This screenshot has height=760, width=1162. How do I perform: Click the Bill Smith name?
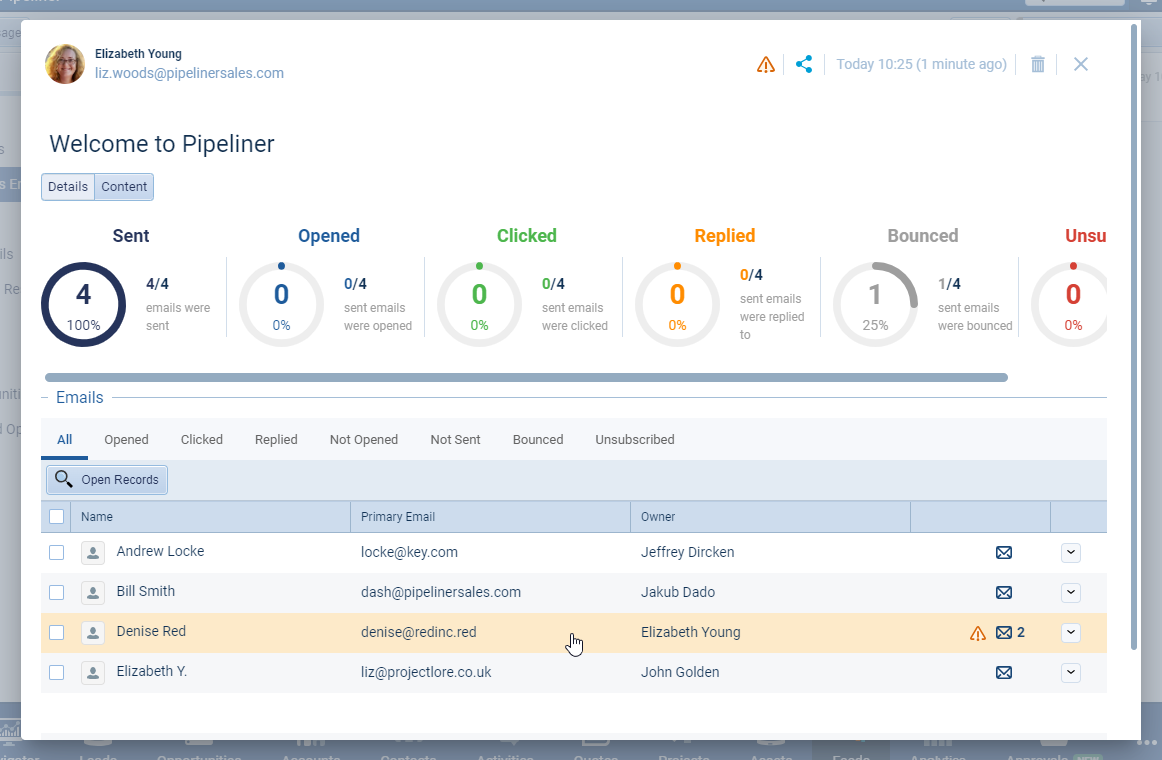click(x=146, y=592)
